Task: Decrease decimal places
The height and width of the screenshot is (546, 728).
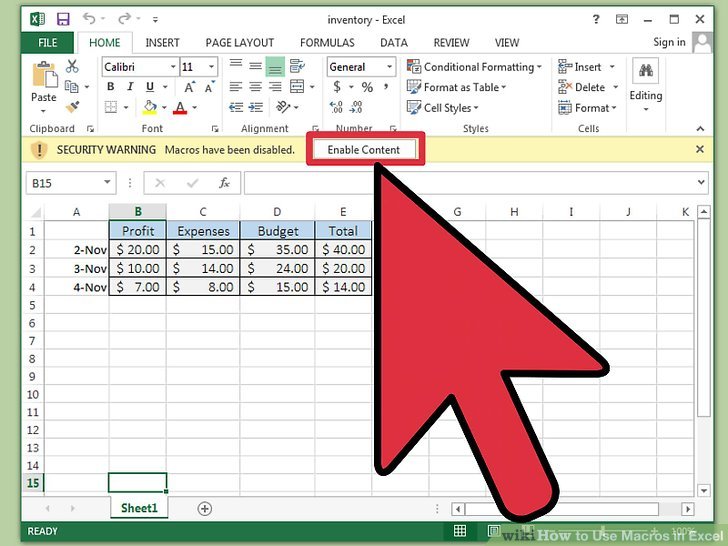Action: [357, 107]
